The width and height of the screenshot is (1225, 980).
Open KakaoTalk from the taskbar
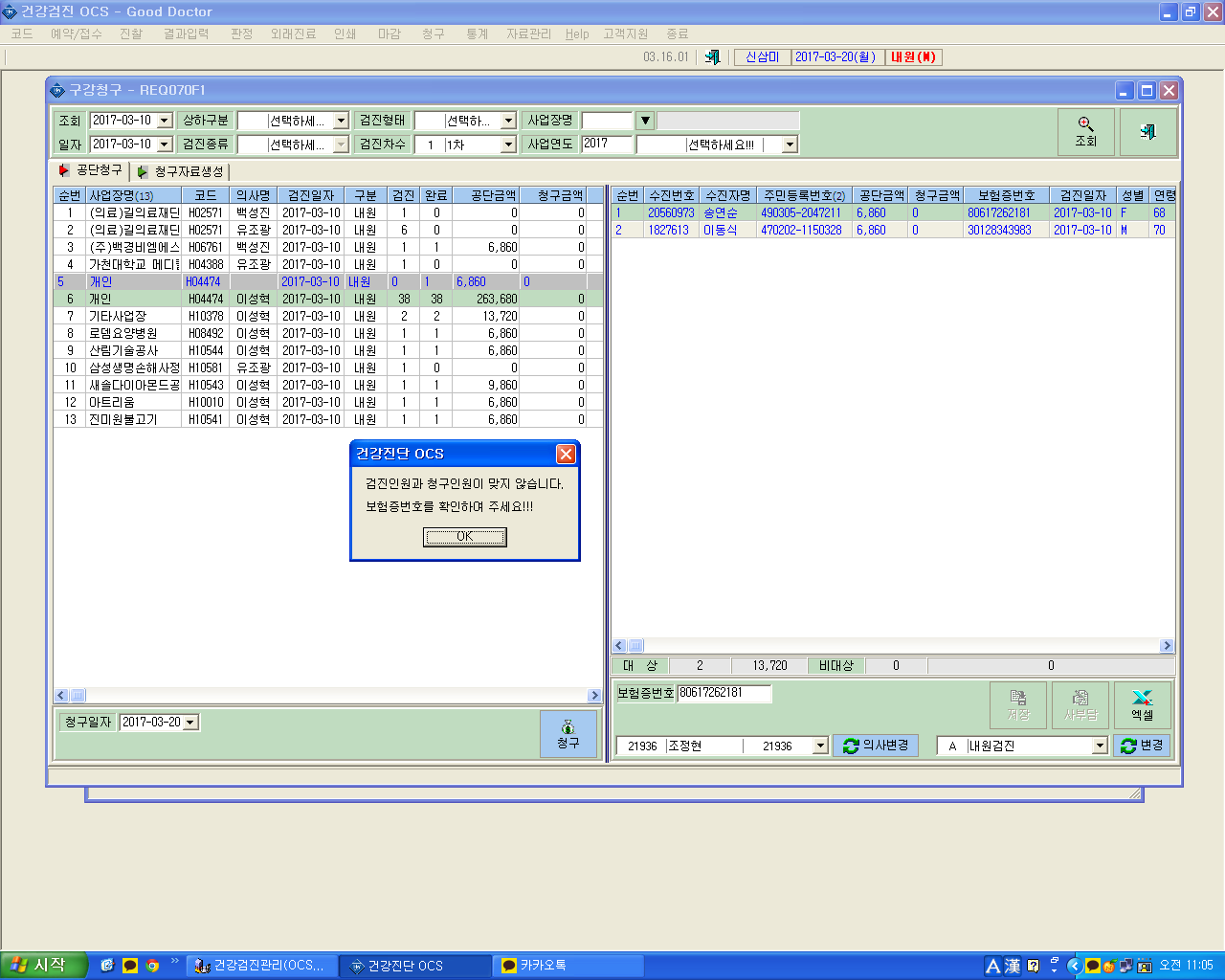point(568,966)
